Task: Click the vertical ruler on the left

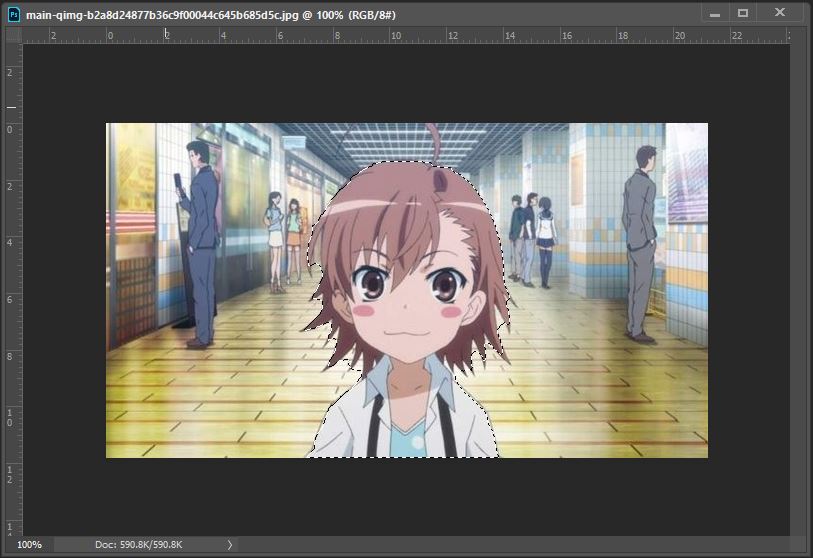Action: (13, 289)
